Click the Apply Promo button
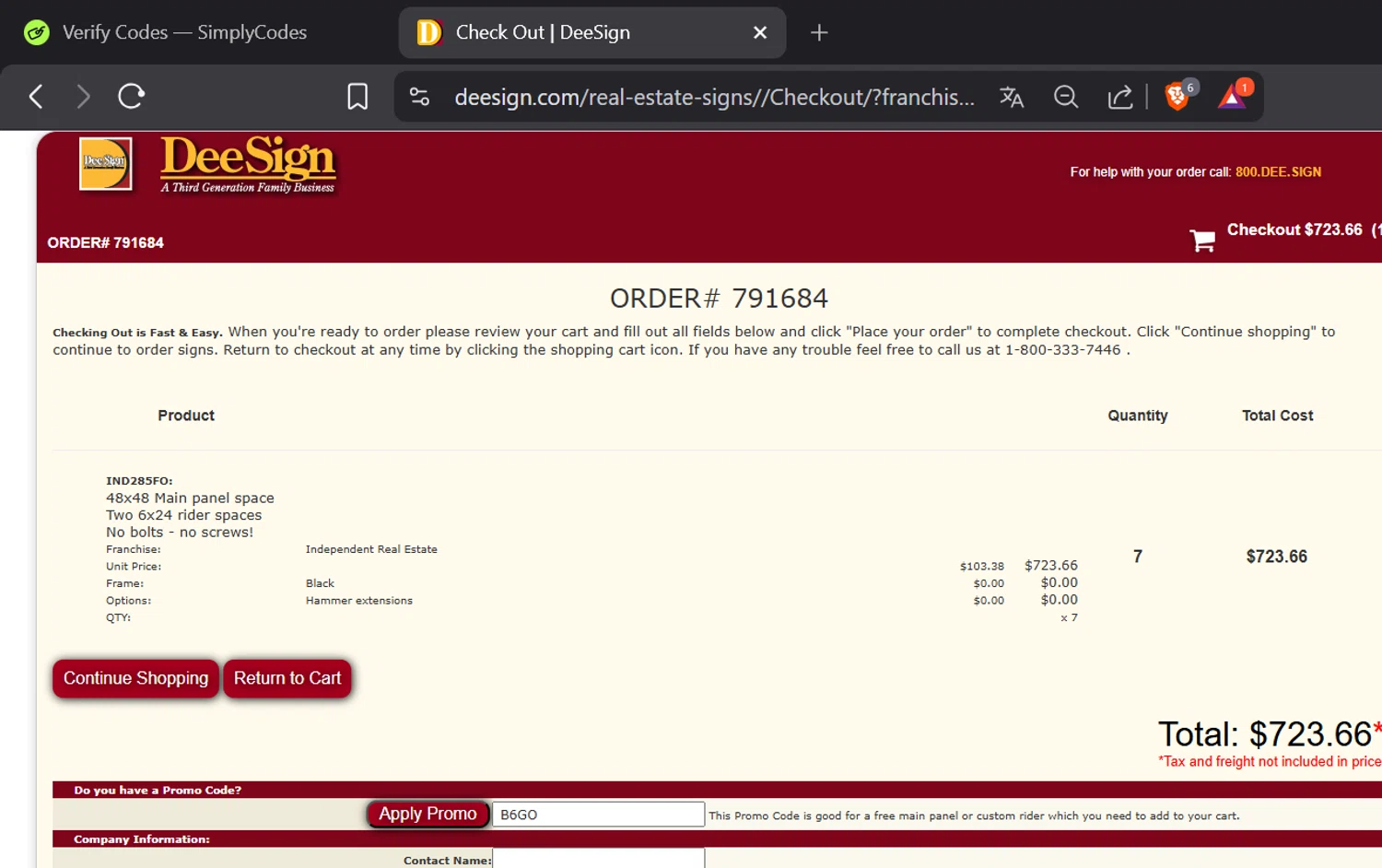This screenshot has height=868, width=1382. click(x=427, y=814)
